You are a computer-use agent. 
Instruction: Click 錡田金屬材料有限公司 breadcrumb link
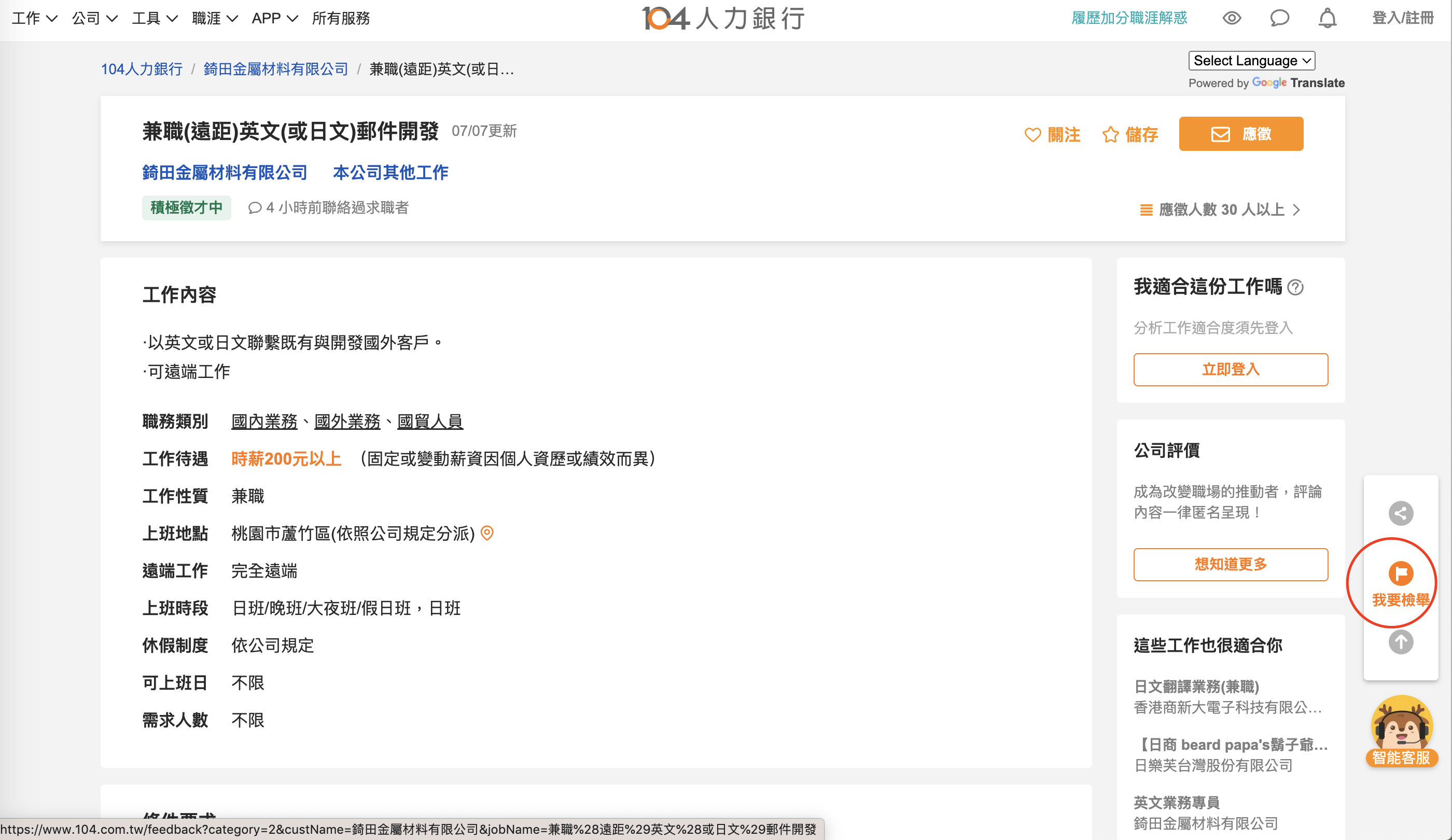(275, 69)
